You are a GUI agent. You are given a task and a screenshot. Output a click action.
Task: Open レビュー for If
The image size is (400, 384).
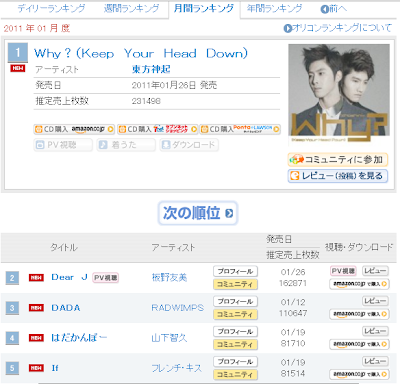375,361
